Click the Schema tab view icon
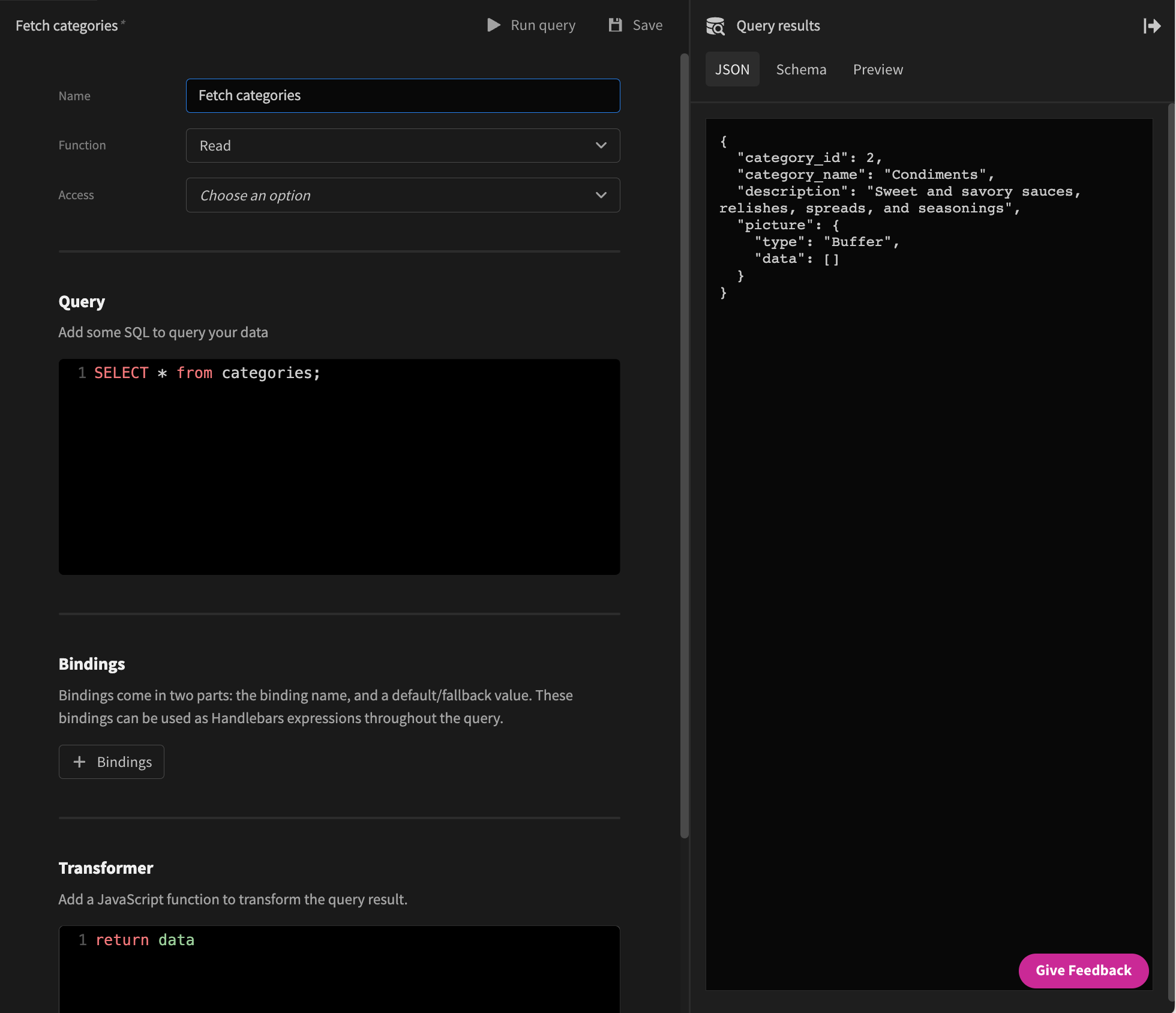The image size is (1176, 1013). 801,69
